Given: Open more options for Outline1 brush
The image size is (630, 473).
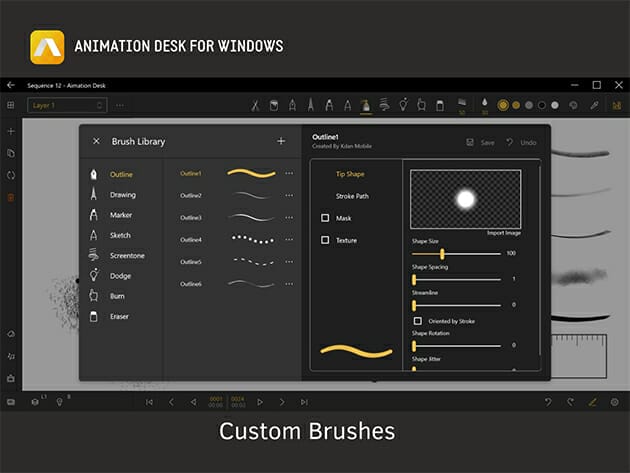Looking at the screenshot, I should pos(289,173).
